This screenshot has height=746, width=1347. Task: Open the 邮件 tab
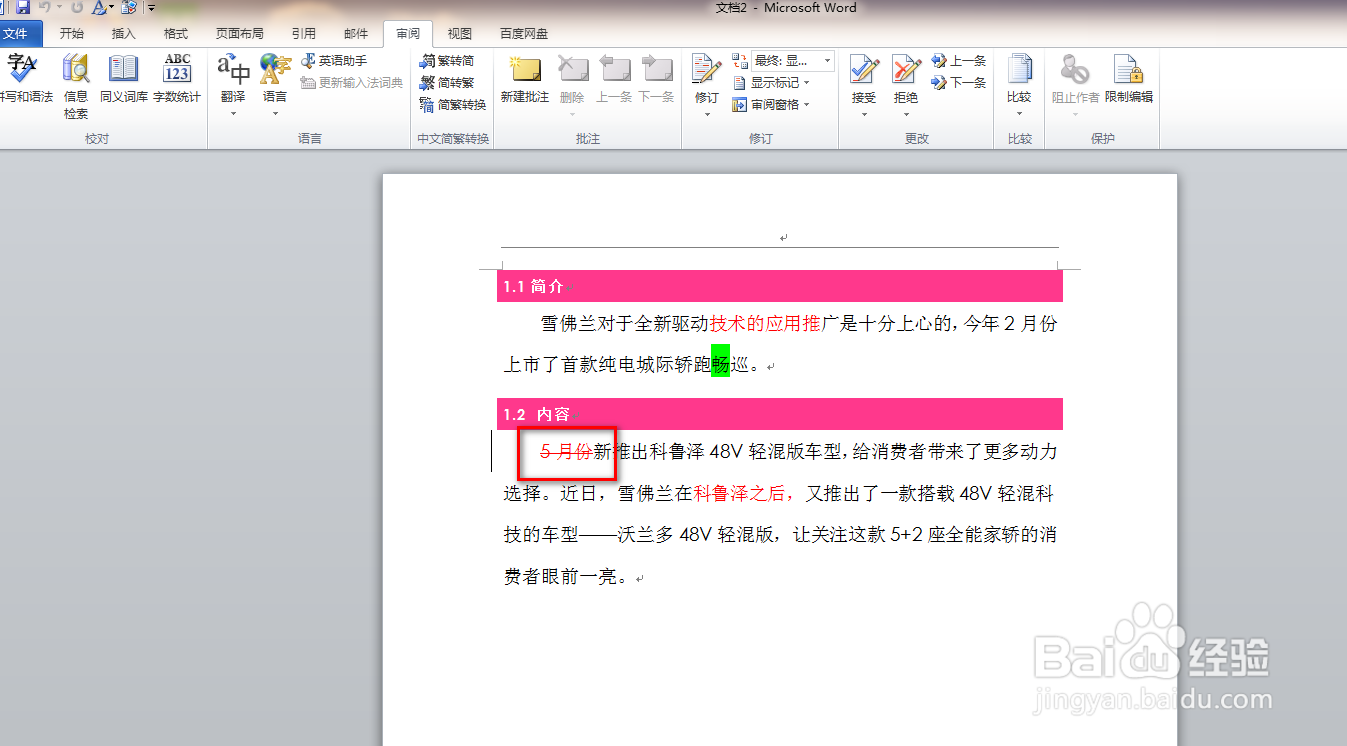pyautogui.click(x=356, y=34)
